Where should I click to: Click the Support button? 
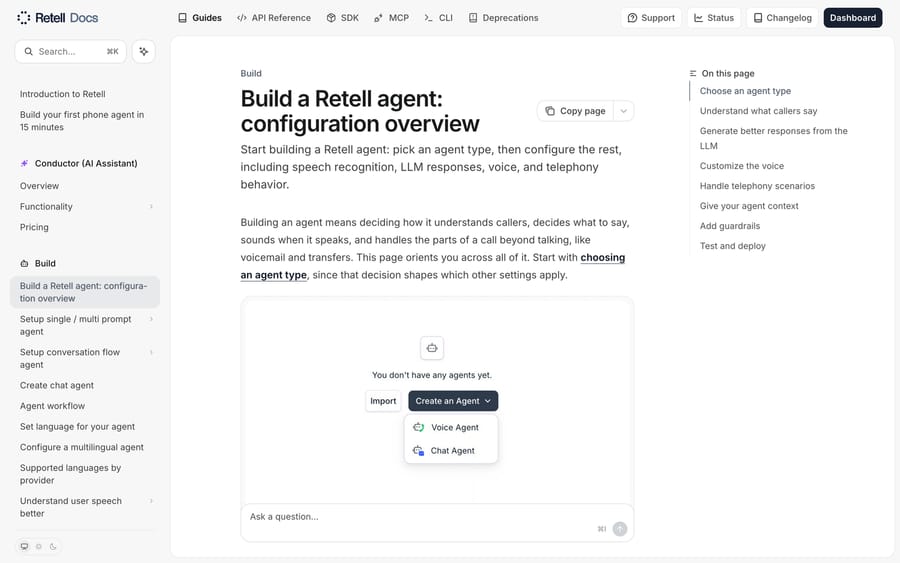click(x=651, y=18)
